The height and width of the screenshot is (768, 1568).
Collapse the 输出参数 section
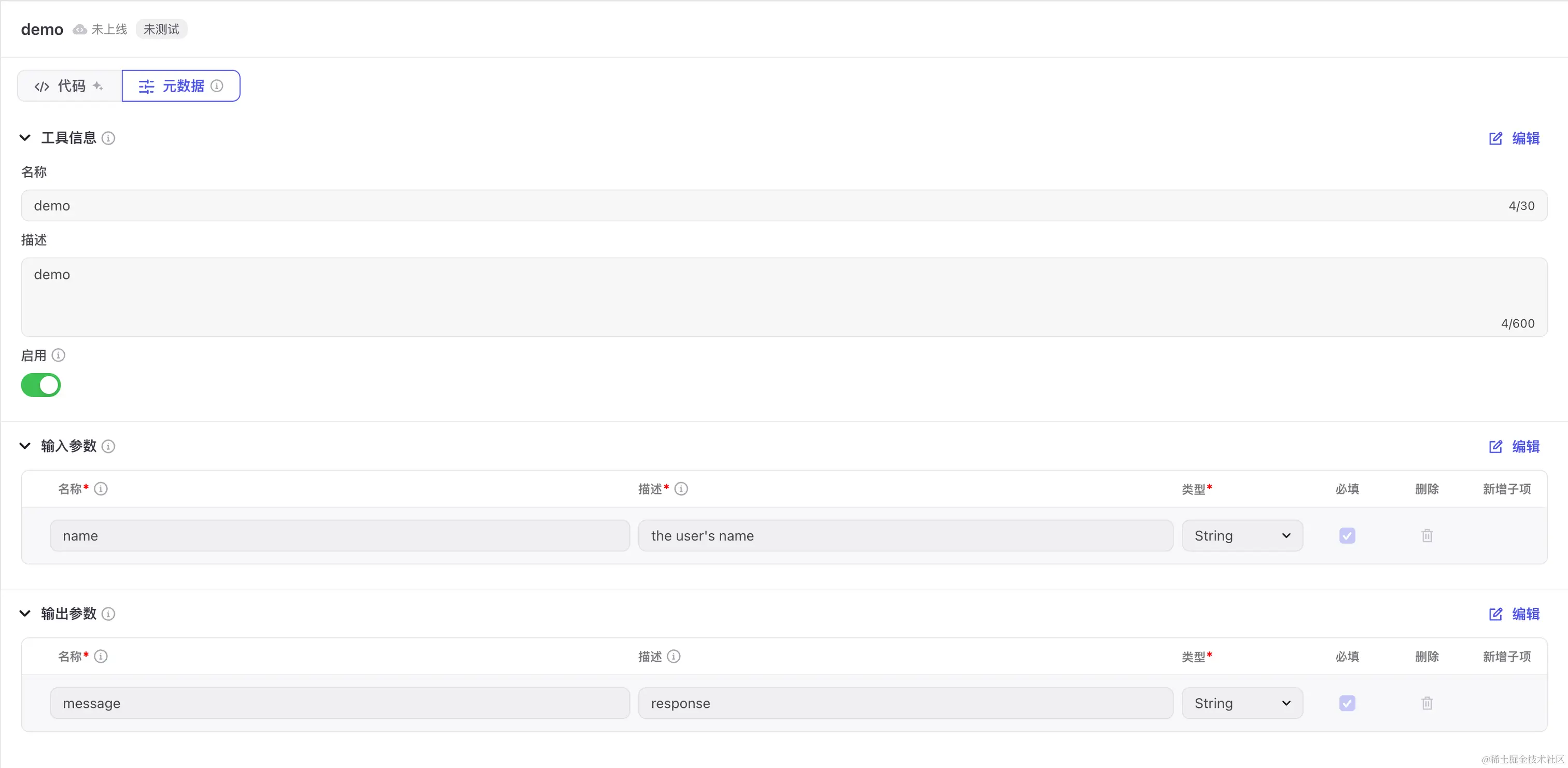25,613
